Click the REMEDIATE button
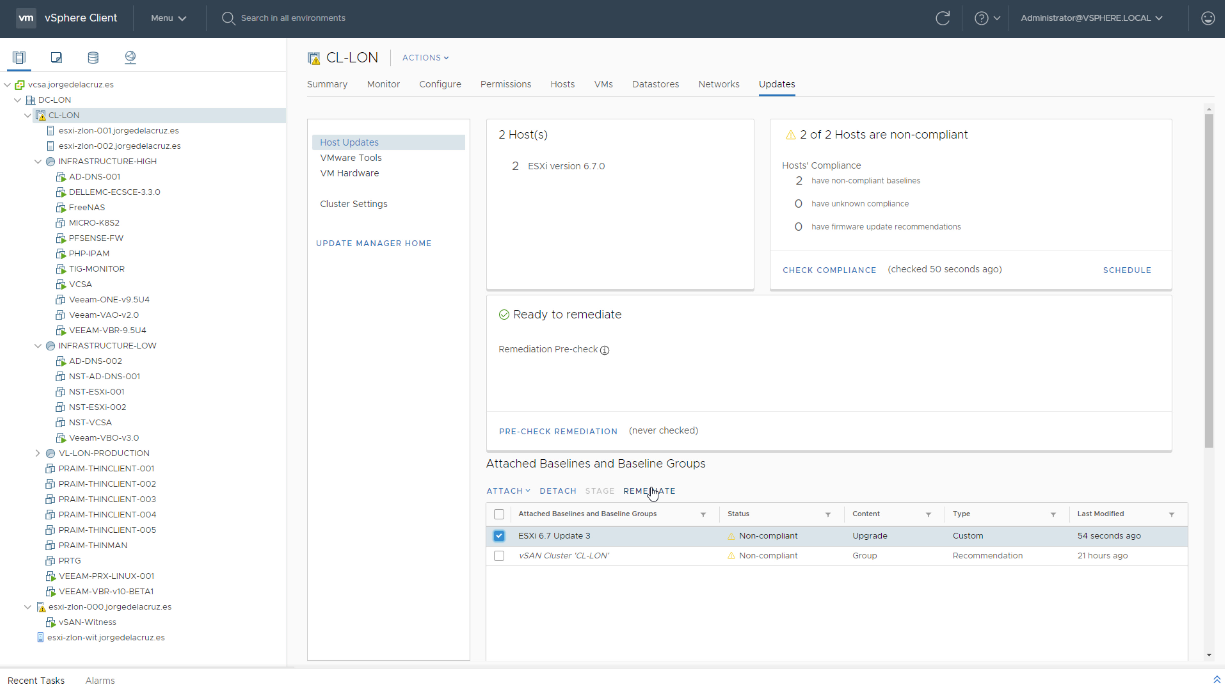 tap(649, 491)
